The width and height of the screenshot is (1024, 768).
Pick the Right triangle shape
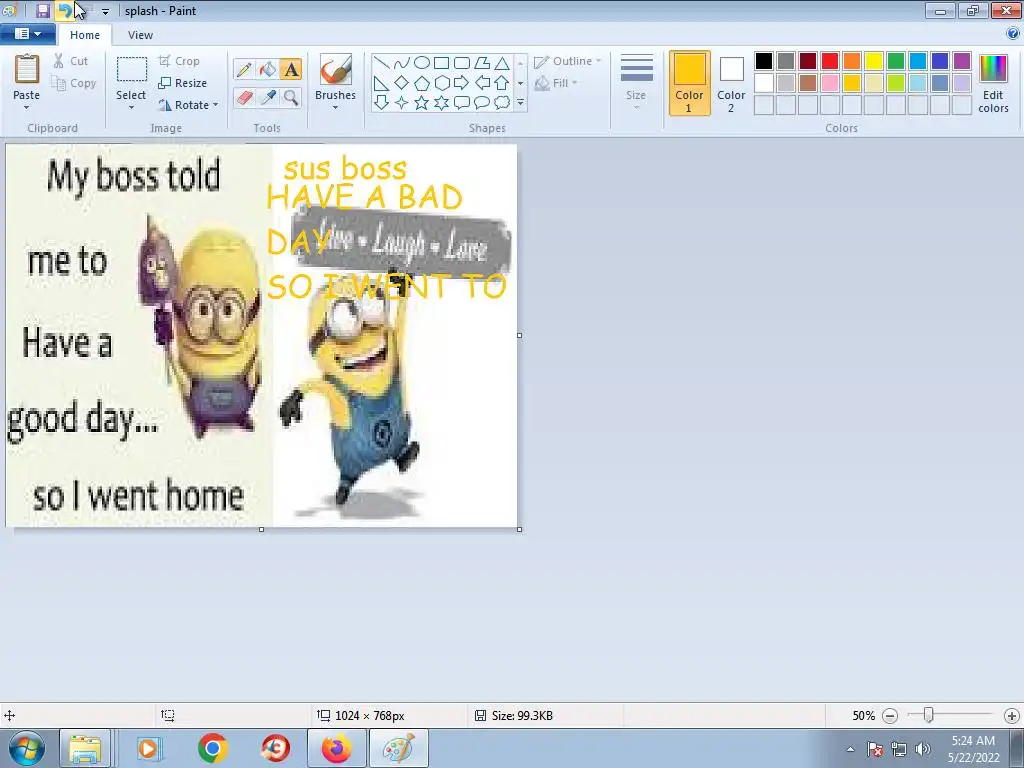(x=382, y=83)
